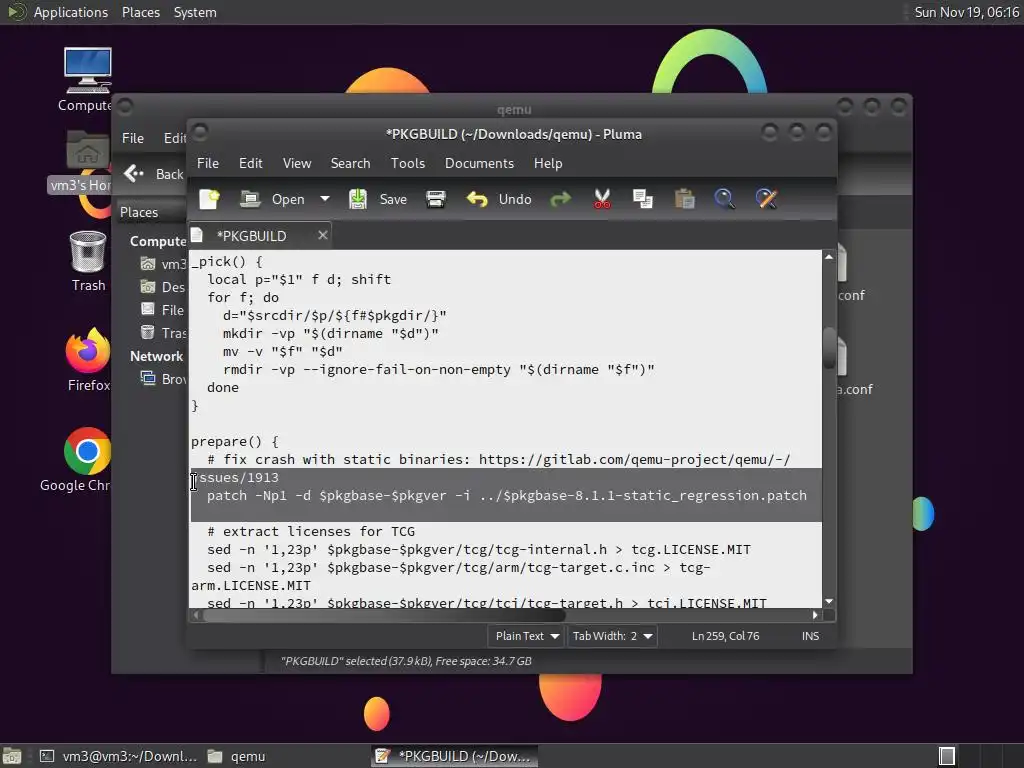Close the *PKGBUILD tab

323,235
